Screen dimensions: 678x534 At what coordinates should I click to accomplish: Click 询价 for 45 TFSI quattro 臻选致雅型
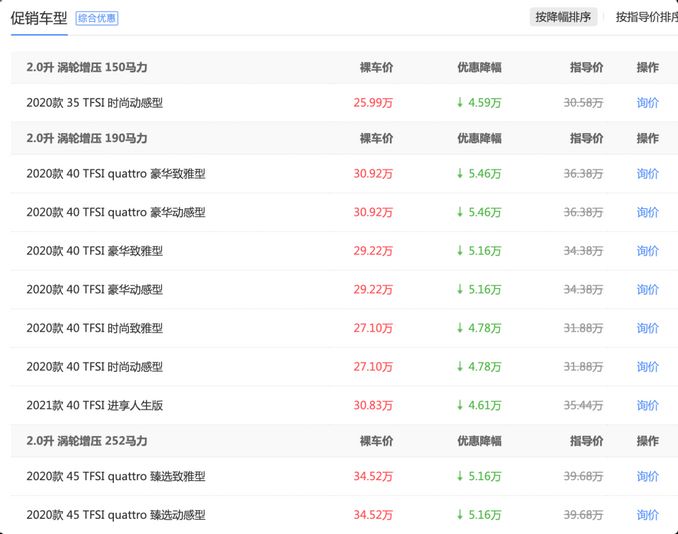pos(647,476)
